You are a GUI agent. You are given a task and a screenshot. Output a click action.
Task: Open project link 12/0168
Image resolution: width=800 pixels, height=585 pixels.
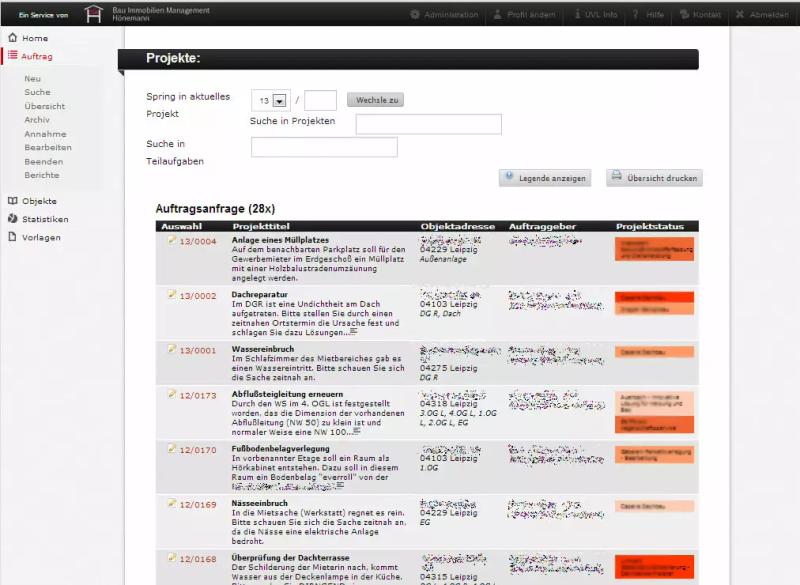pyautogui.click(x=198, y=559)
